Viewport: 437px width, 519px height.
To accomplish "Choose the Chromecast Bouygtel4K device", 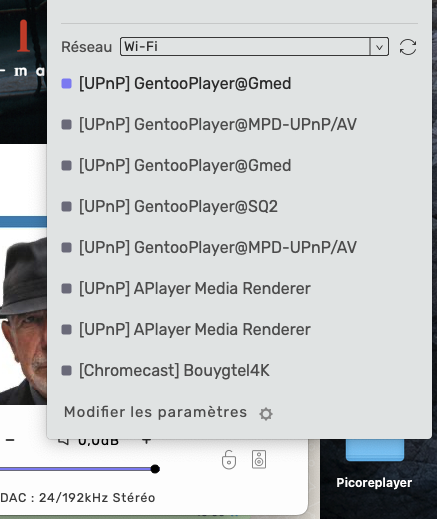I will click(x=166, y=370).
